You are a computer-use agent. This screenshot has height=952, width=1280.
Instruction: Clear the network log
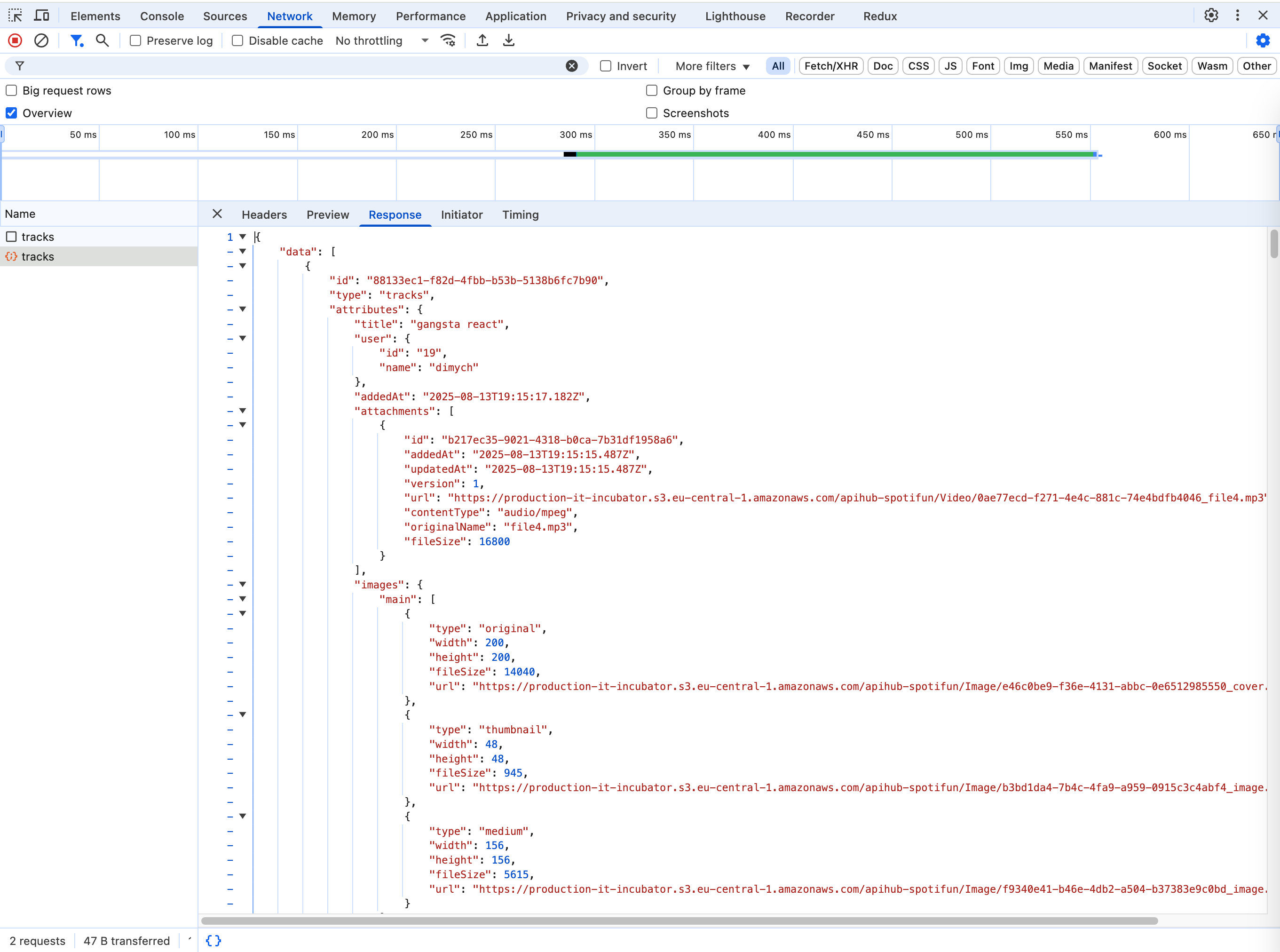coord(41,40)
